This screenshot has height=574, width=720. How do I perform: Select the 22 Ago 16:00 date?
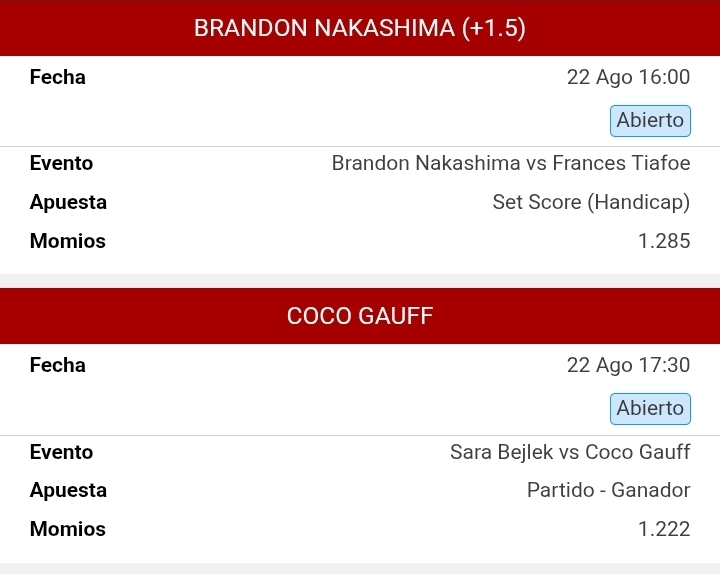[628, 77]
